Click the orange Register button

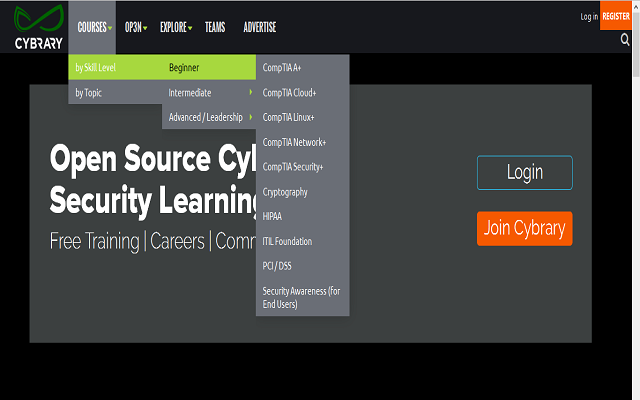[616, 16]
